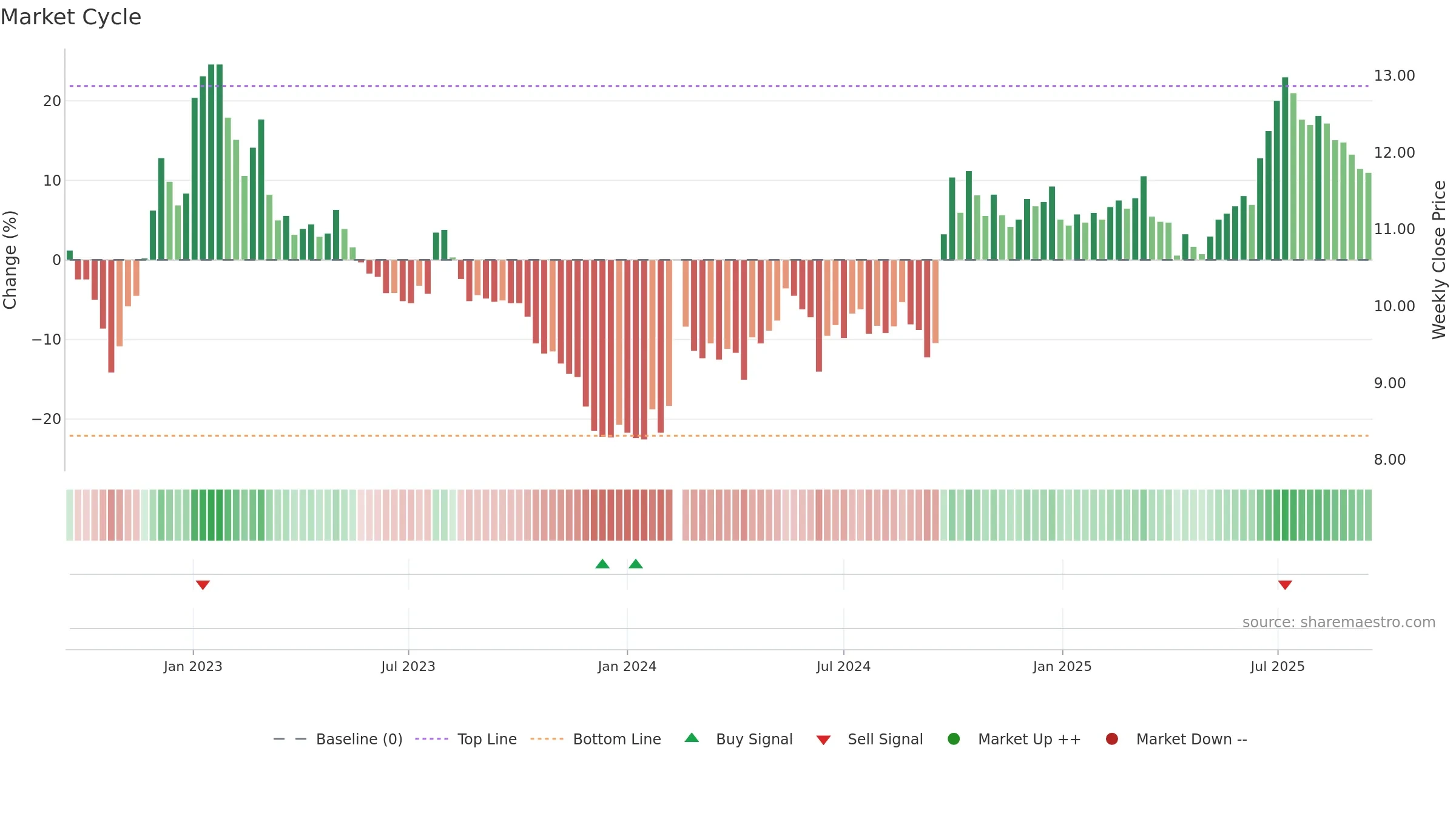1456x819 pixels.
Task: Click the 20 tick on the left axis
Action: click(x=52, y=101)
